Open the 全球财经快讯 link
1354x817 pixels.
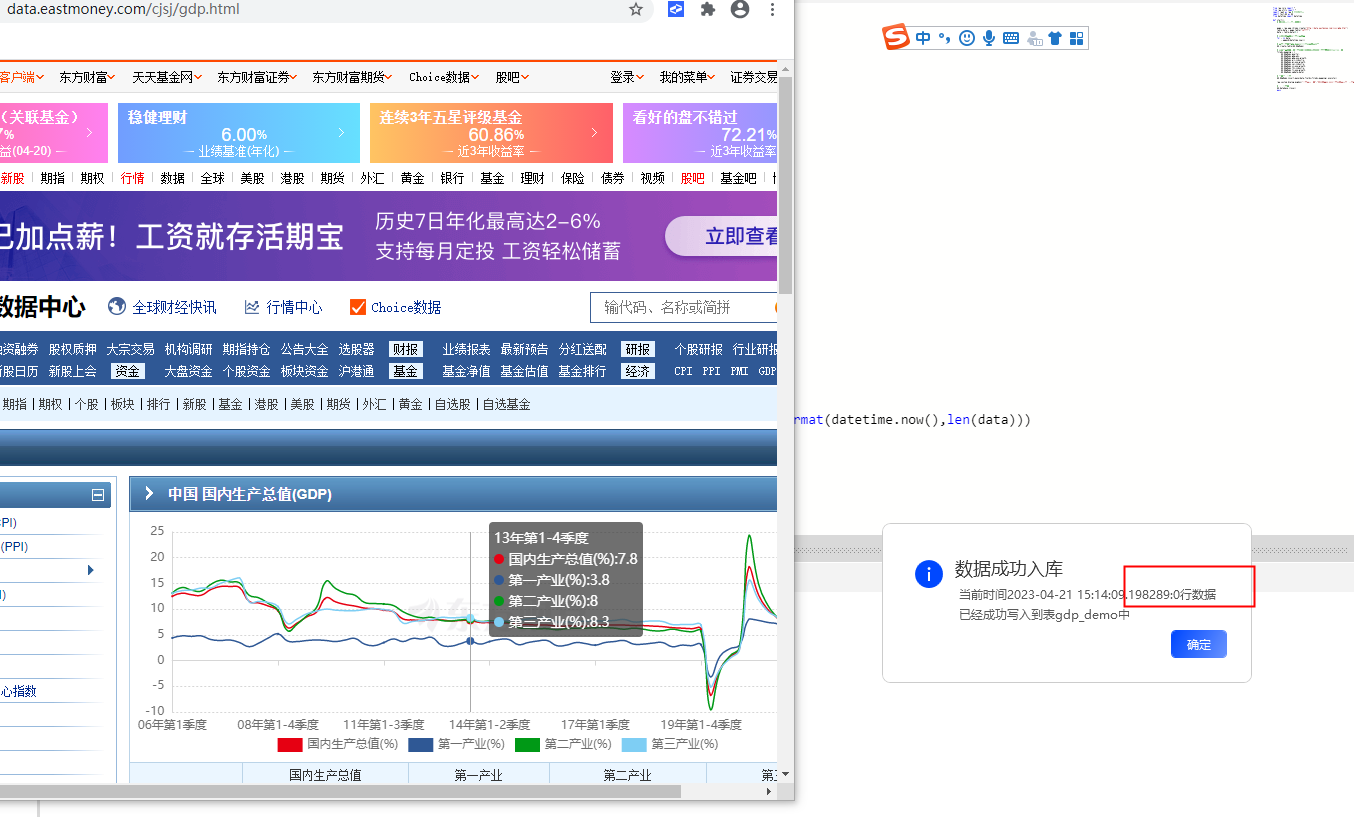tap(174, 307)
